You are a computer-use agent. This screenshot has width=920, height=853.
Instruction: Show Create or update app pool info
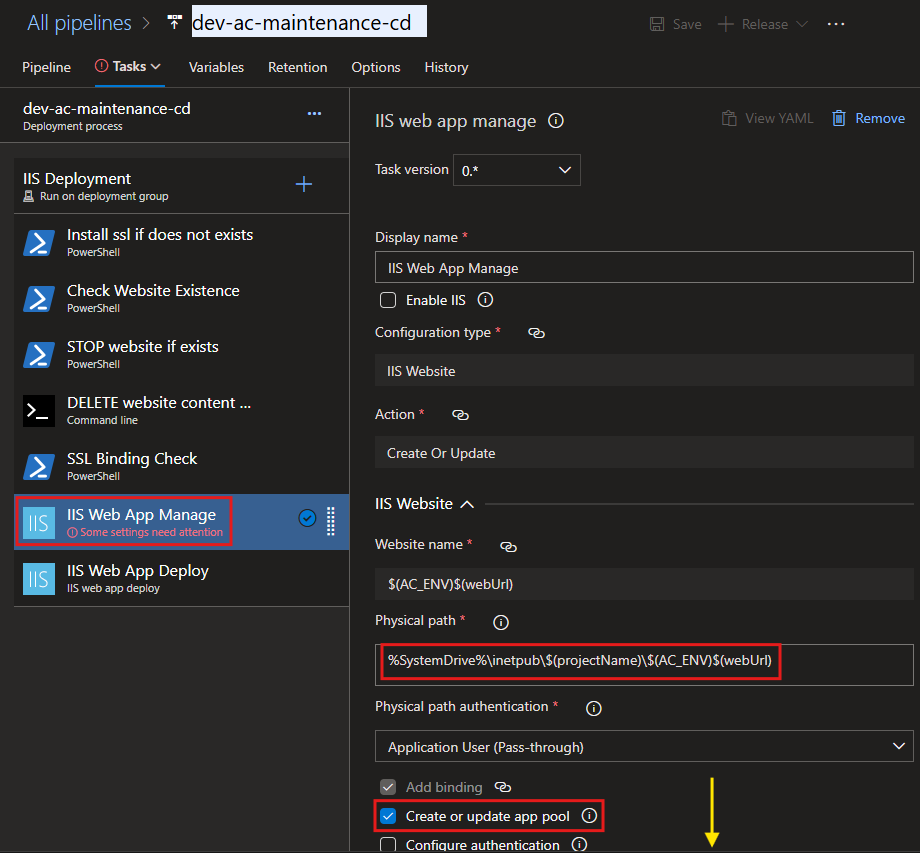(x=589, y=815)
